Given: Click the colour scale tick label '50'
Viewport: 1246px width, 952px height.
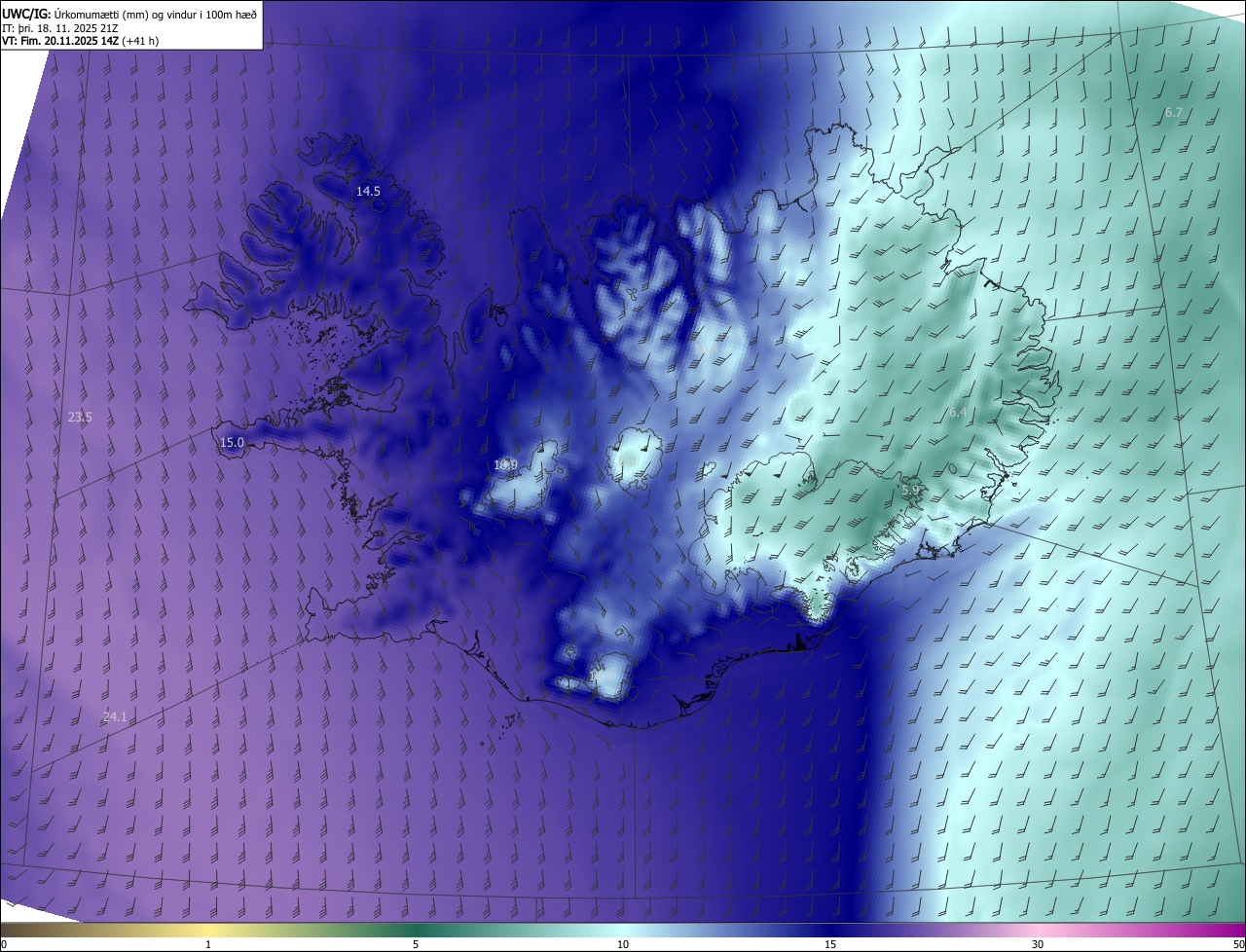Looking at the screenshot, I should click(x=1238, y=944).
